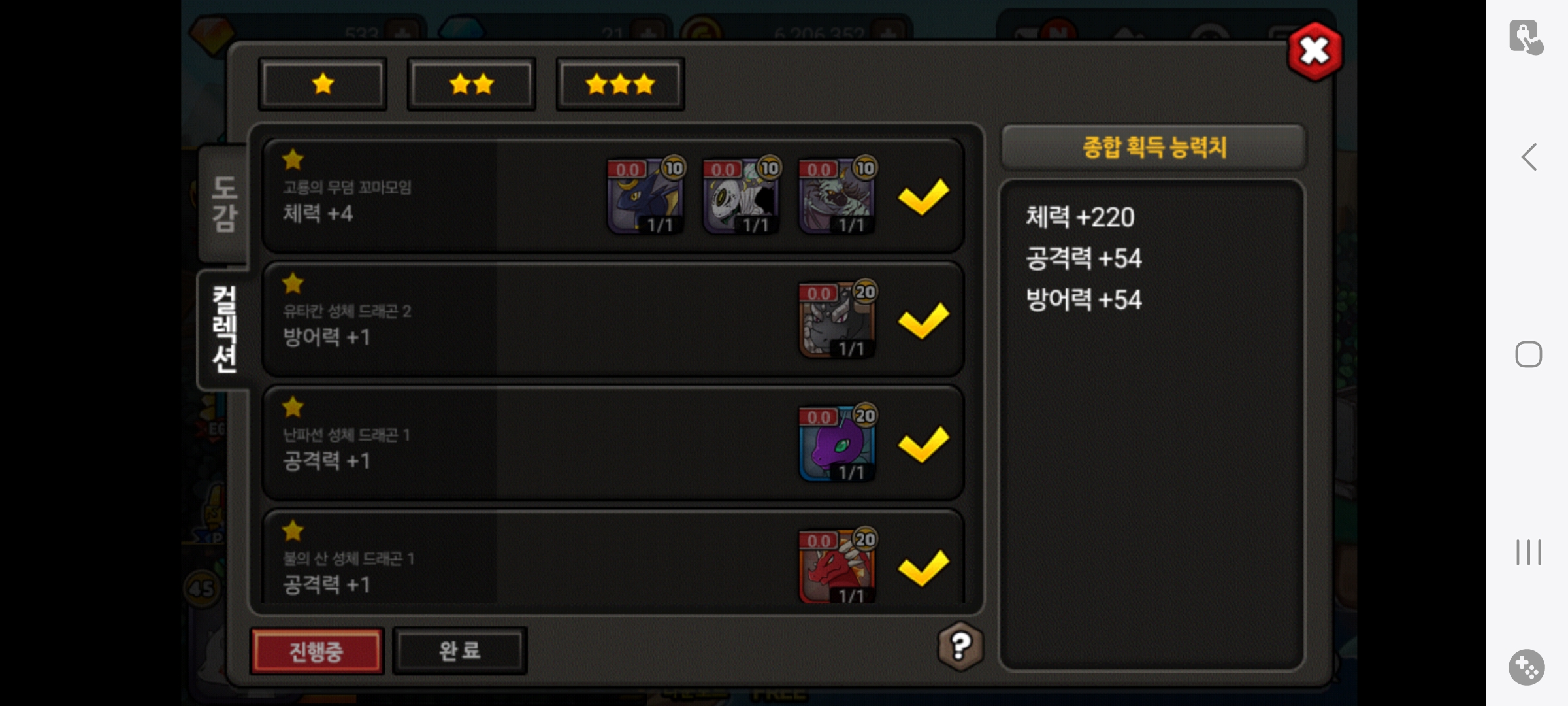This screenshot has width=1568, height=706.
Task: Tap the purple dragon card for 난파선 row
Action: [x=837, y=443]
